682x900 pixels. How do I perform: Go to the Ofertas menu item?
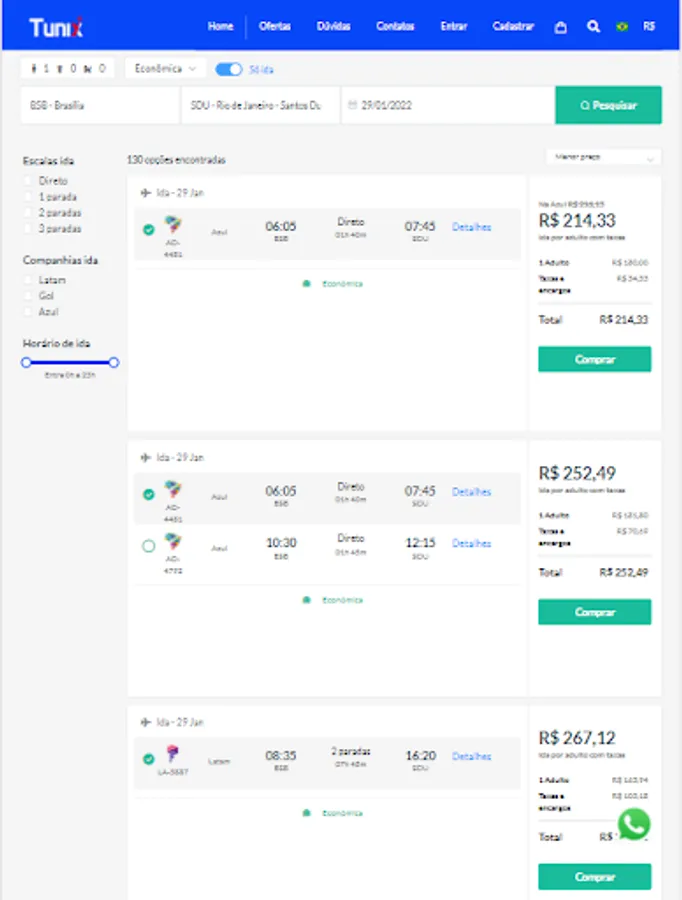pos(275,27)
